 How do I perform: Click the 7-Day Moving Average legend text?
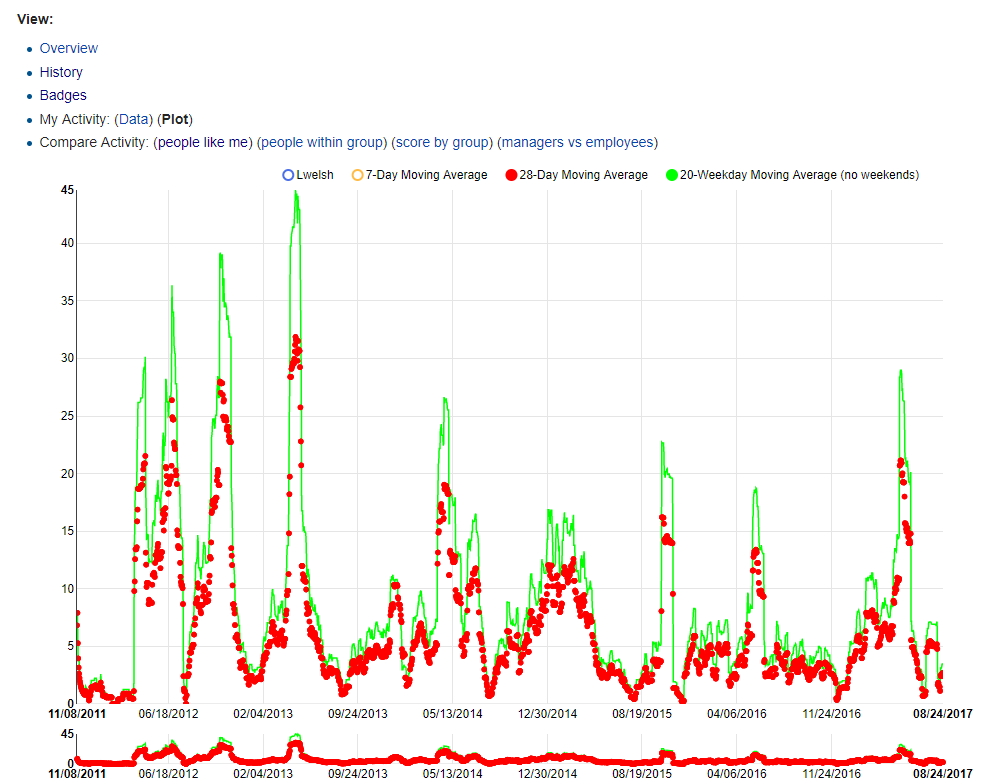pyautogui.click(x=427, y=175)
